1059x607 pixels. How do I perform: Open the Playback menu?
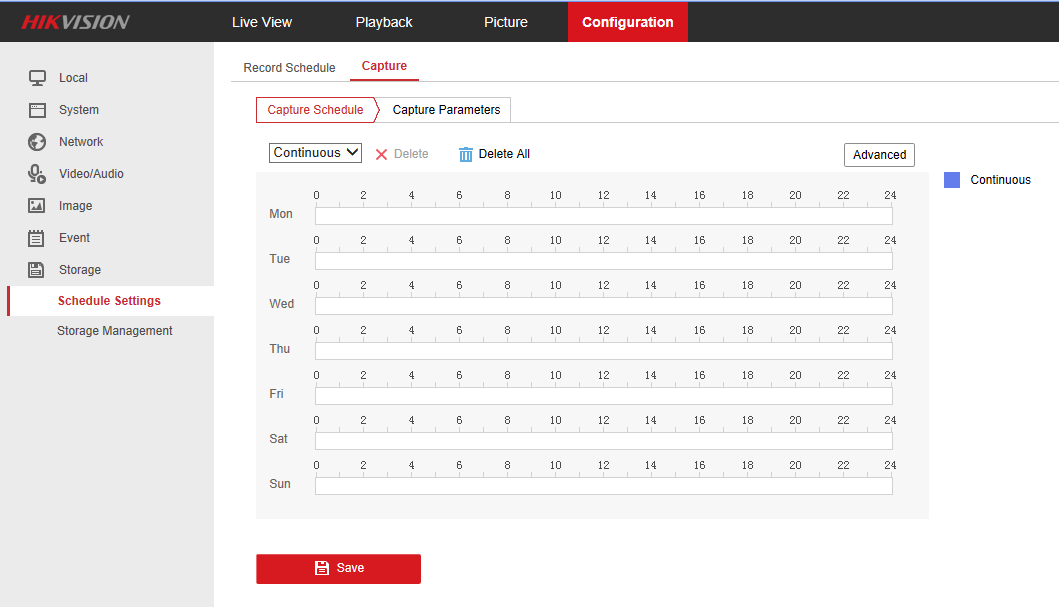384,22
